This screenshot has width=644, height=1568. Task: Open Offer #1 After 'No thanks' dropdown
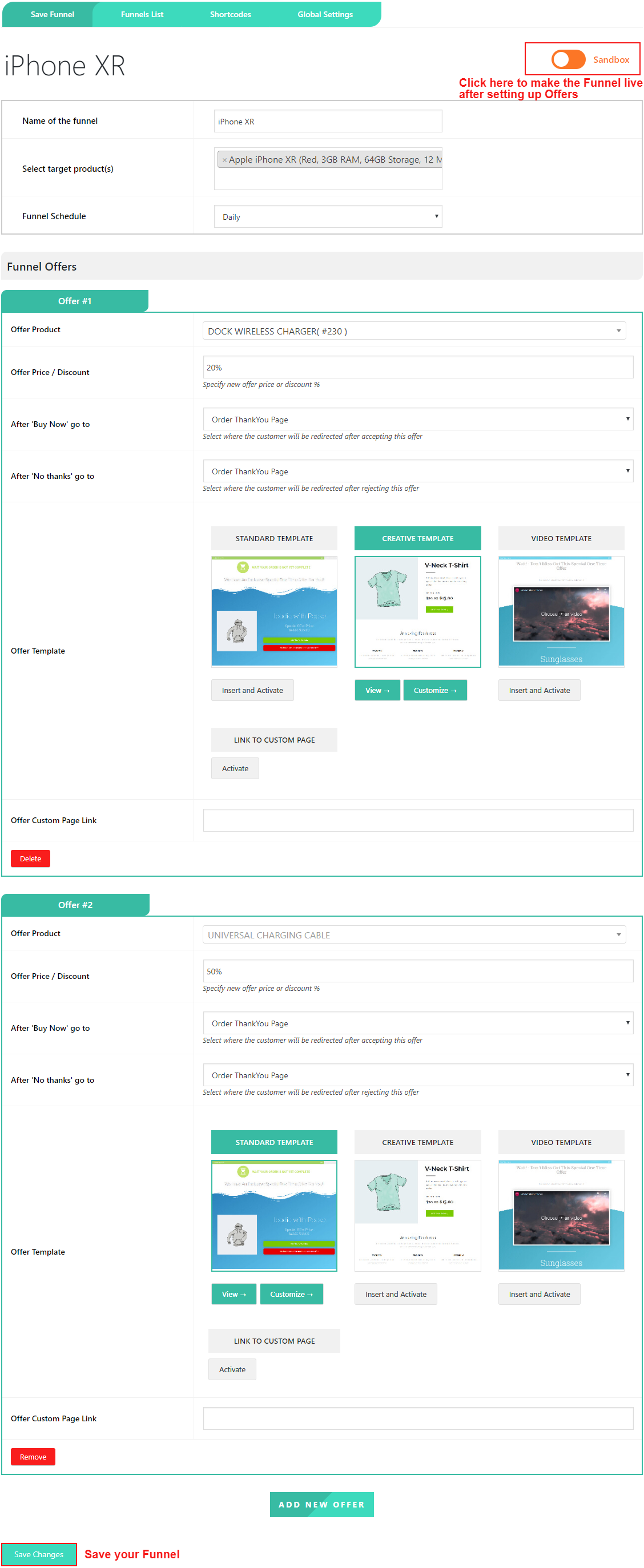(x=417, y=471)
